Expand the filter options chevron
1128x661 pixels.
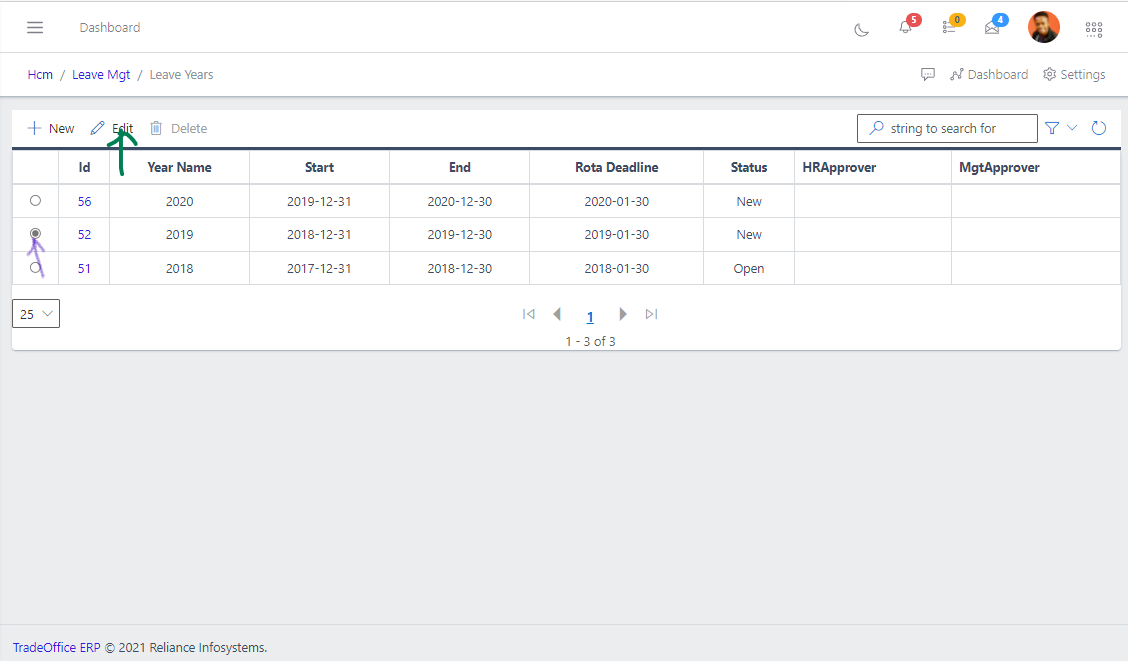(x=1073, y=128)
